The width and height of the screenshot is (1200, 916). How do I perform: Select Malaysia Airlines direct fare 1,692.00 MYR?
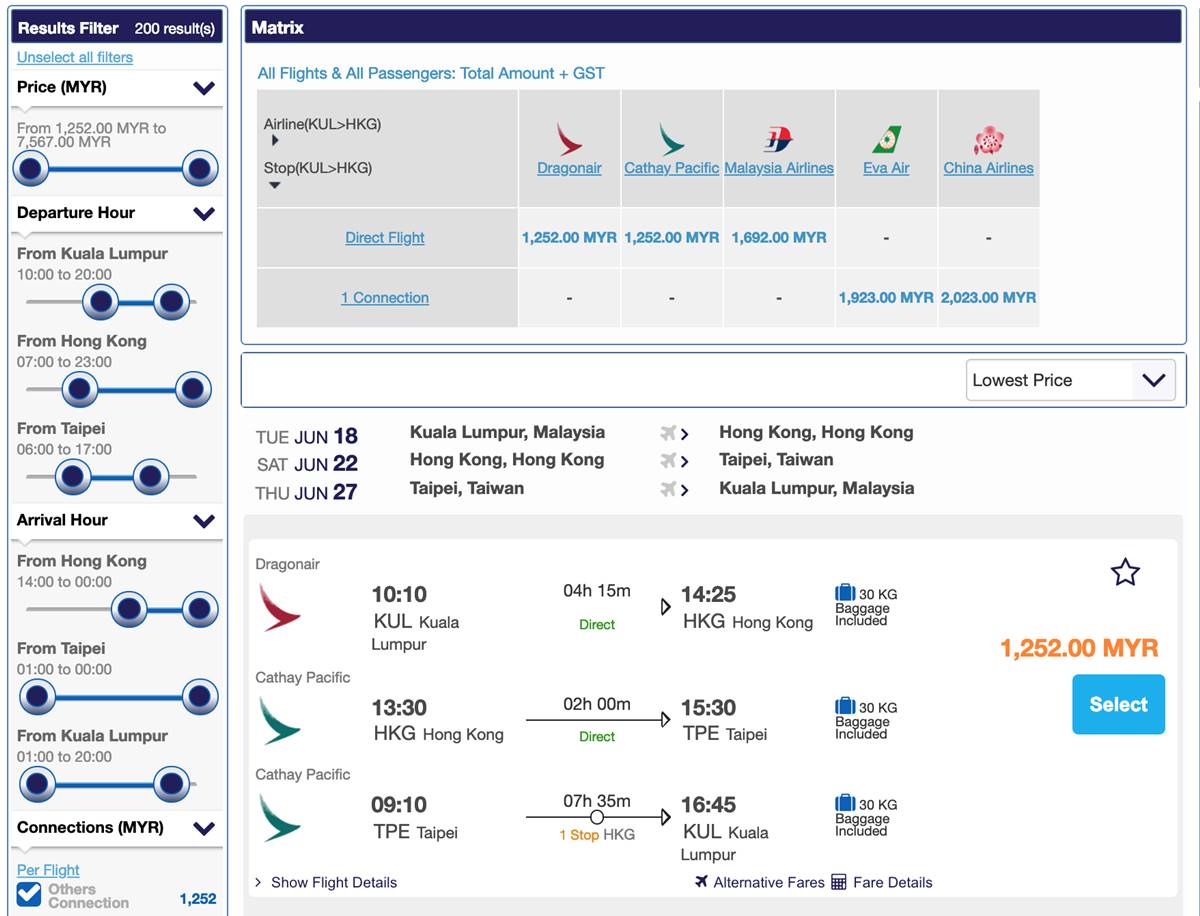[x=779, y=237]
